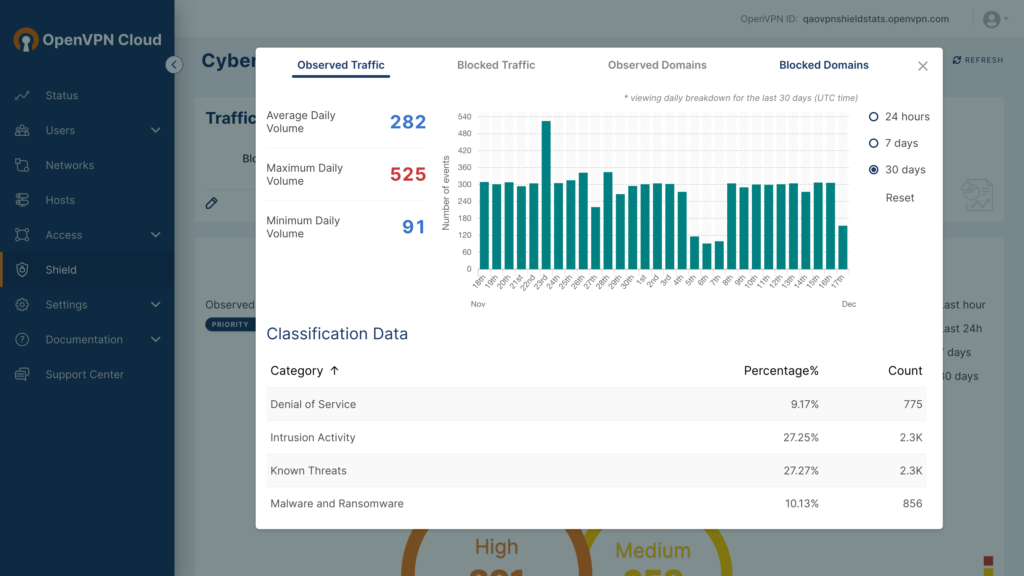Click the OpenVPN Cloud logo icon
Image resolution: width=1024 pixels, height=576 pixels.
coord(25,40)
